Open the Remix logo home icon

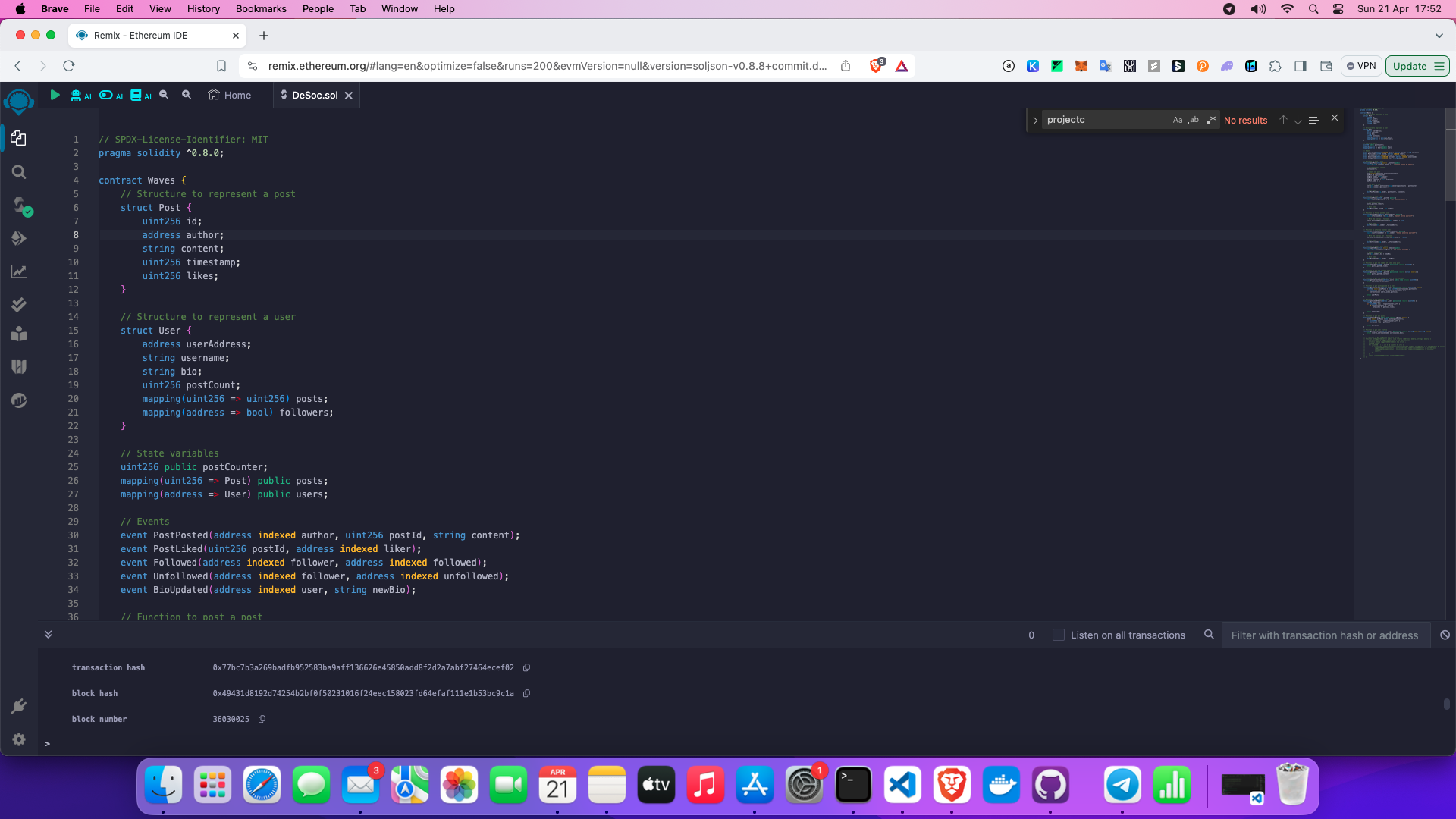pos(19,102)
